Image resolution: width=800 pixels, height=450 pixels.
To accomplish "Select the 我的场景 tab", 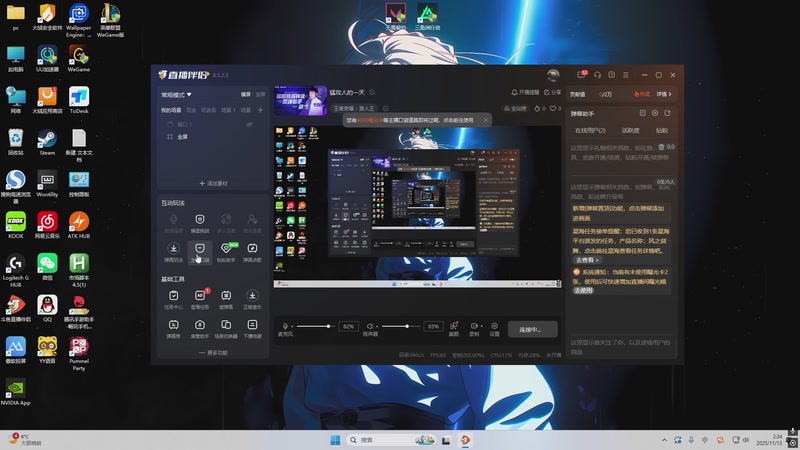I will [171, 110].
